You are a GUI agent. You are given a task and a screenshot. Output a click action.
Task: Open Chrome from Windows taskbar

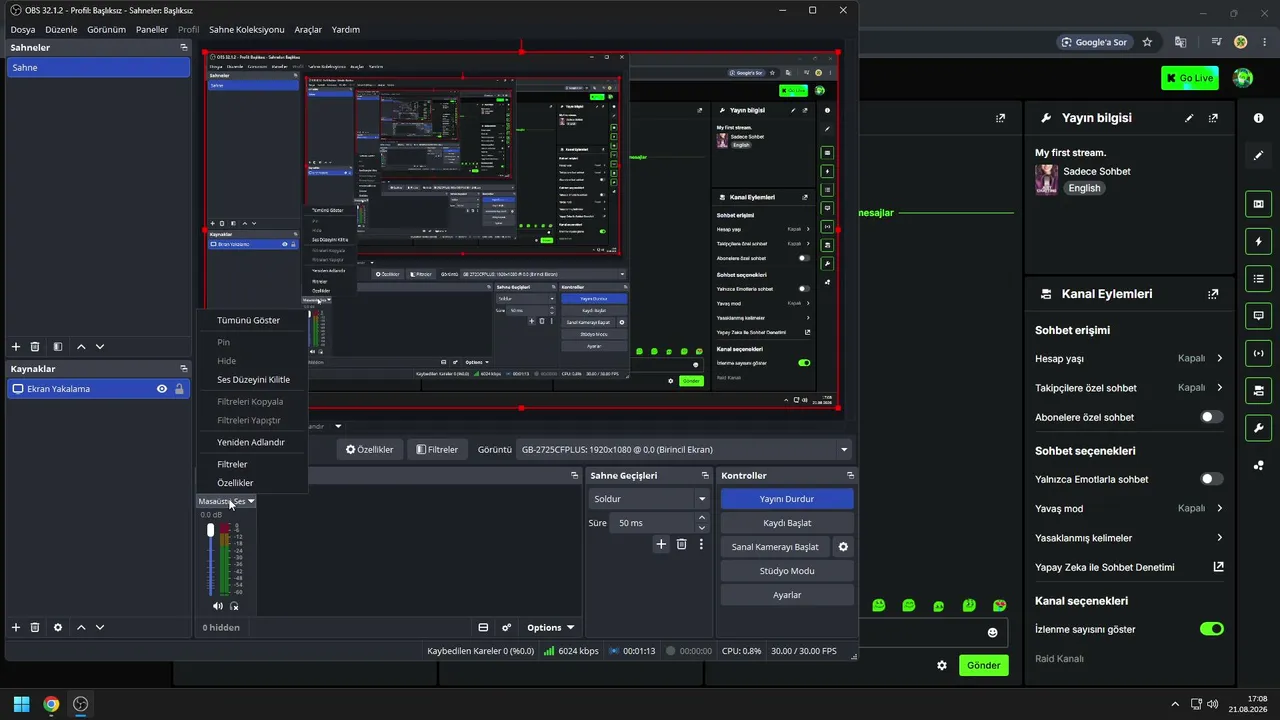click(51, 704)
